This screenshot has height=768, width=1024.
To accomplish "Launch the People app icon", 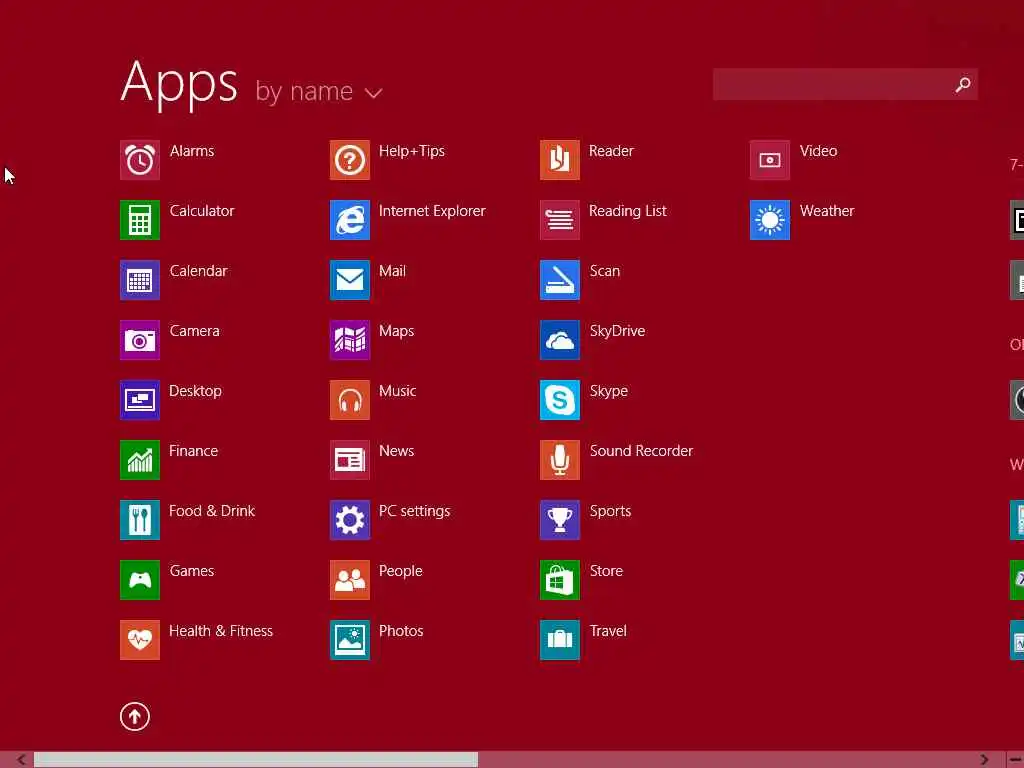I will click(350, 580).
